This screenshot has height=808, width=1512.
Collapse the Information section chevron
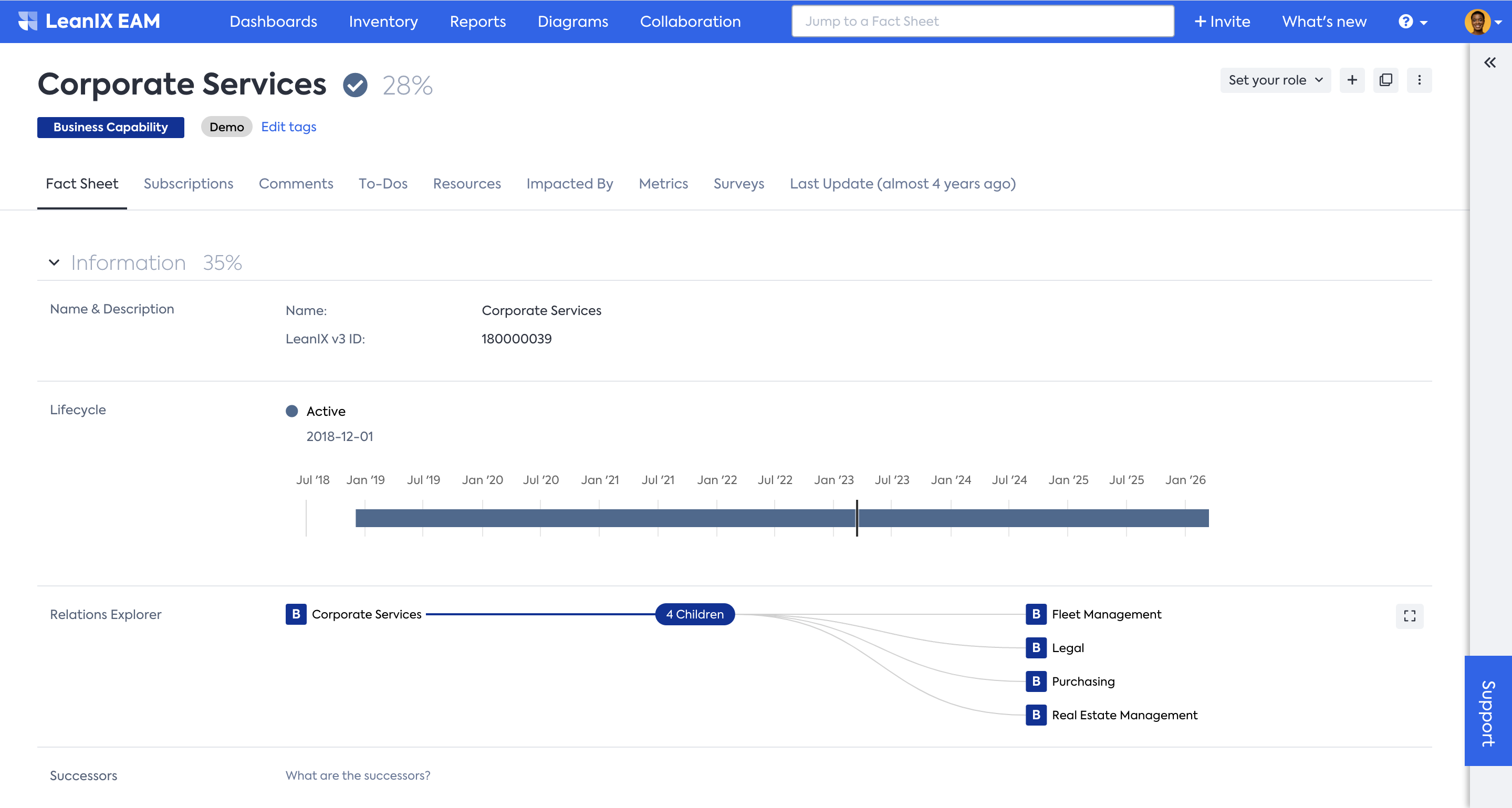point(54,263)
